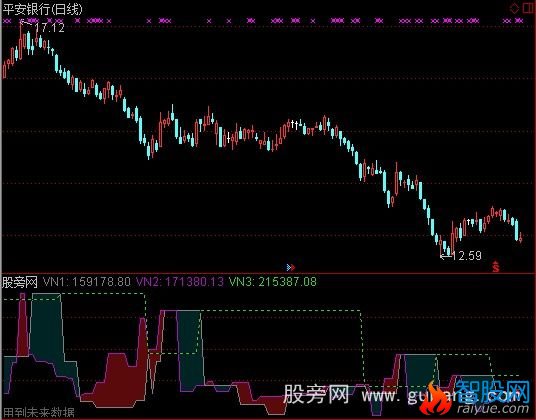
Task: Click the 12.59 low price label
Action: 467,256
